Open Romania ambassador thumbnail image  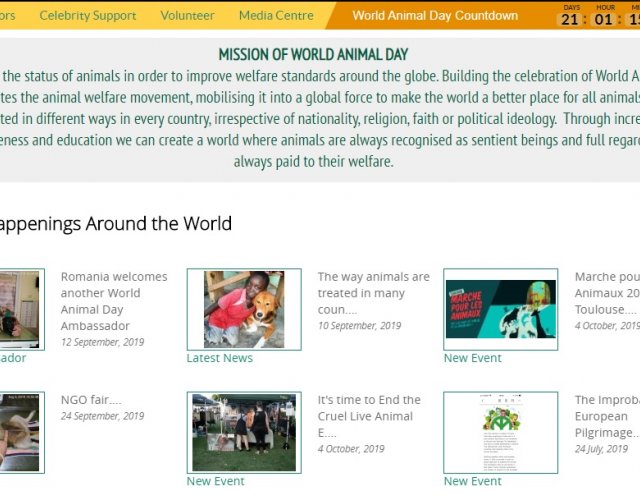pos(22,309)
